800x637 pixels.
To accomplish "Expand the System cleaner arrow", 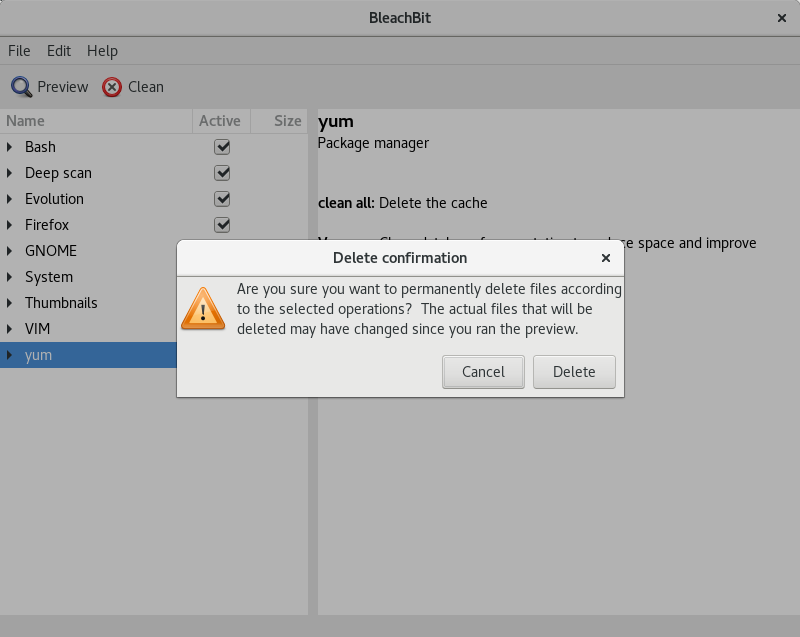I will coord(10,277).
